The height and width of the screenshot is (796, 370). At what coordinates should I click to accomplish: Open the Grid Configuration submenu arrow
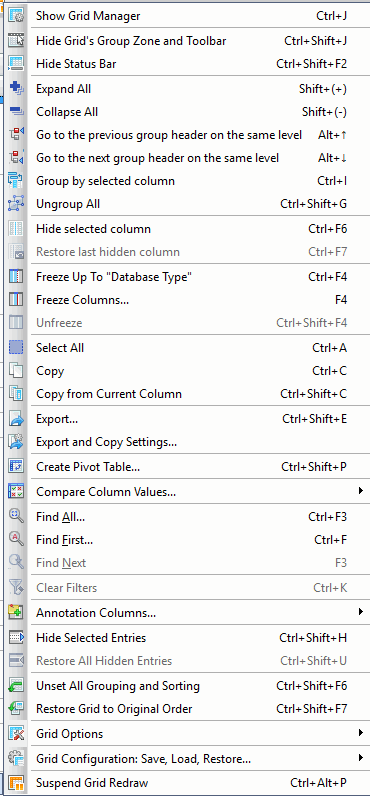point(360,758)
